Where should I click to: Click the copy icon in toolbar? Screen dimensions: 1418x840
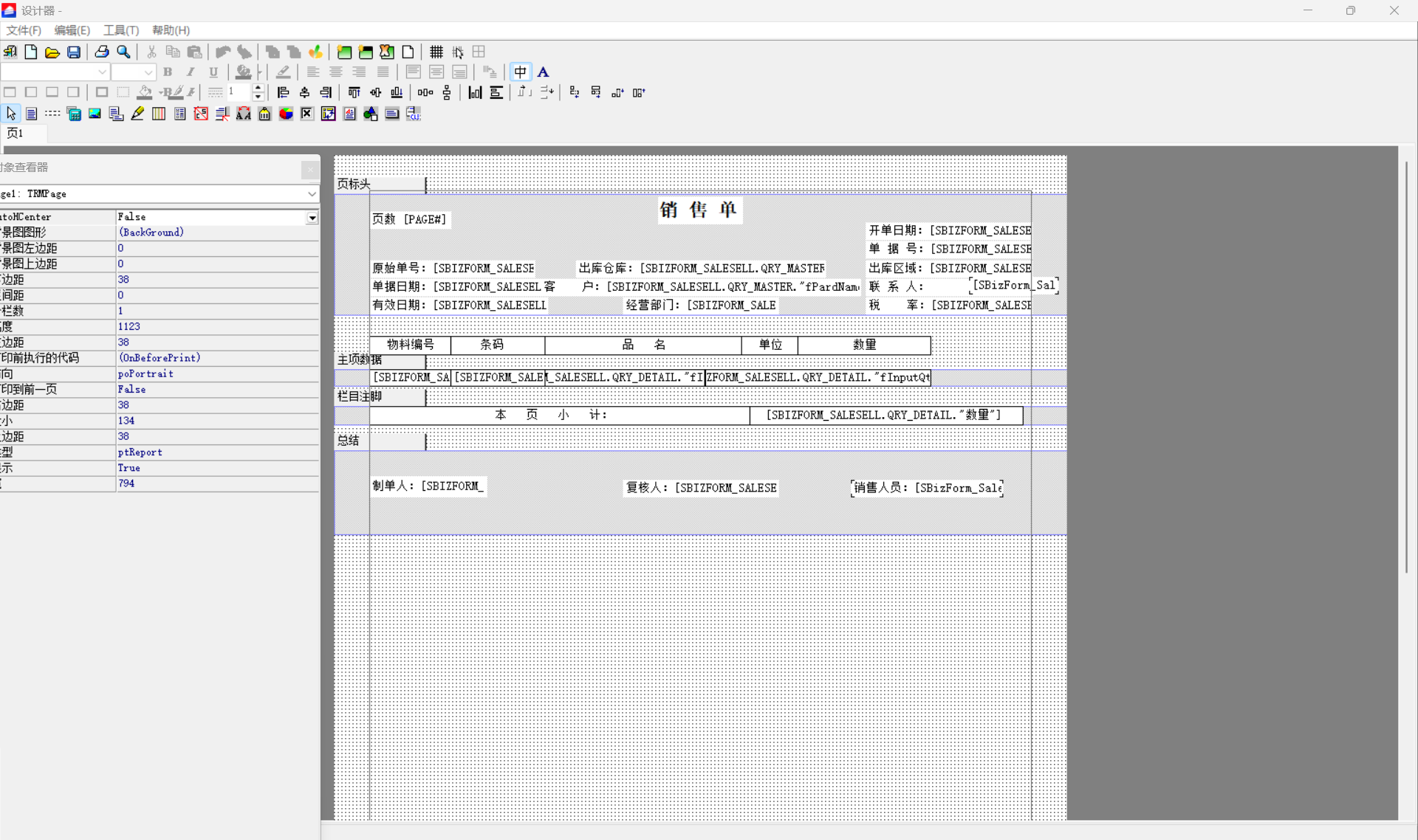pyautogui.click(x=173, y=52)
